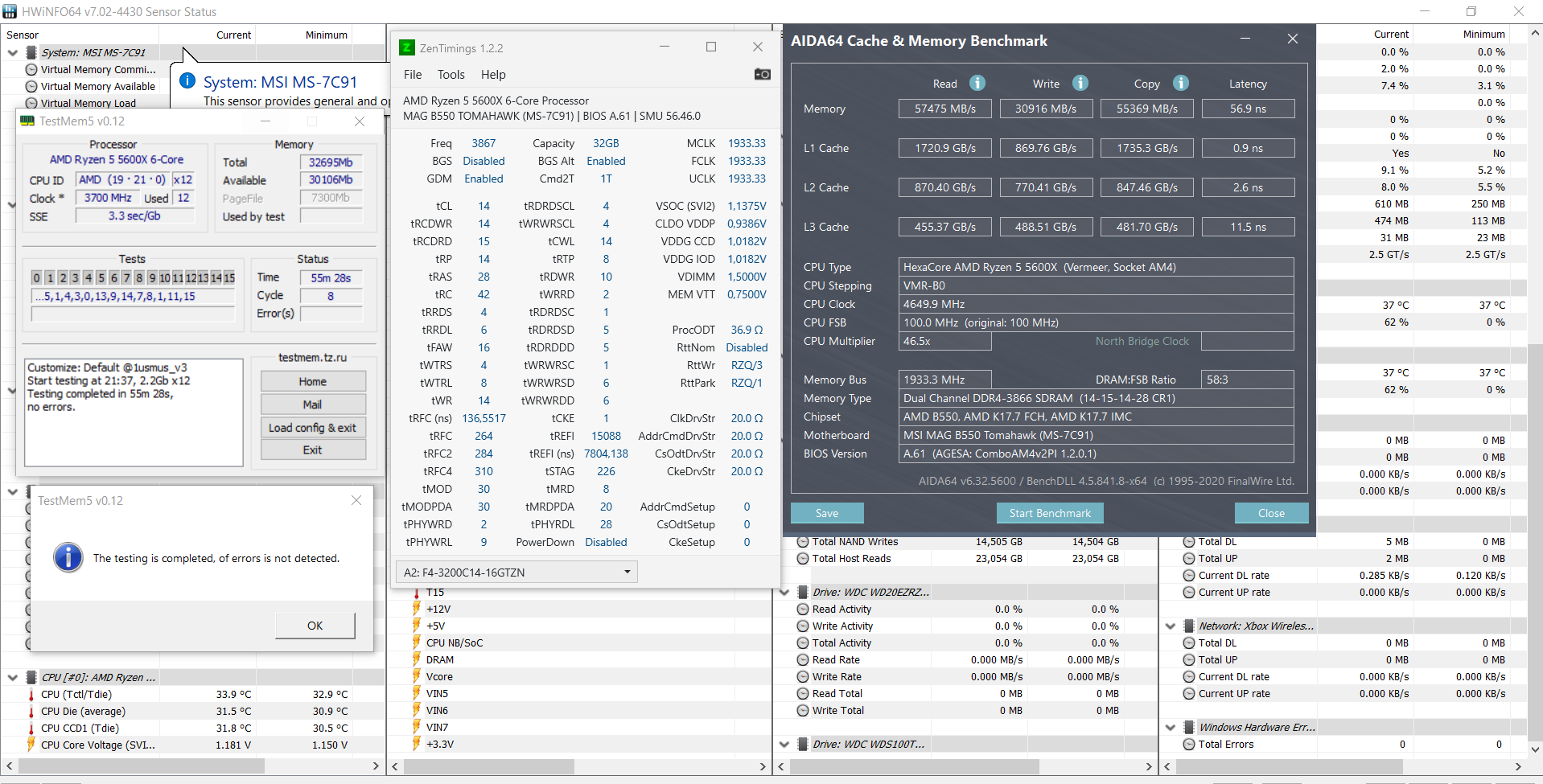Viewport: 1543px width, 784px height.
Task: Click the drive sensor panel's horizontal scrollbar thumb
Action: pos(915,766)
